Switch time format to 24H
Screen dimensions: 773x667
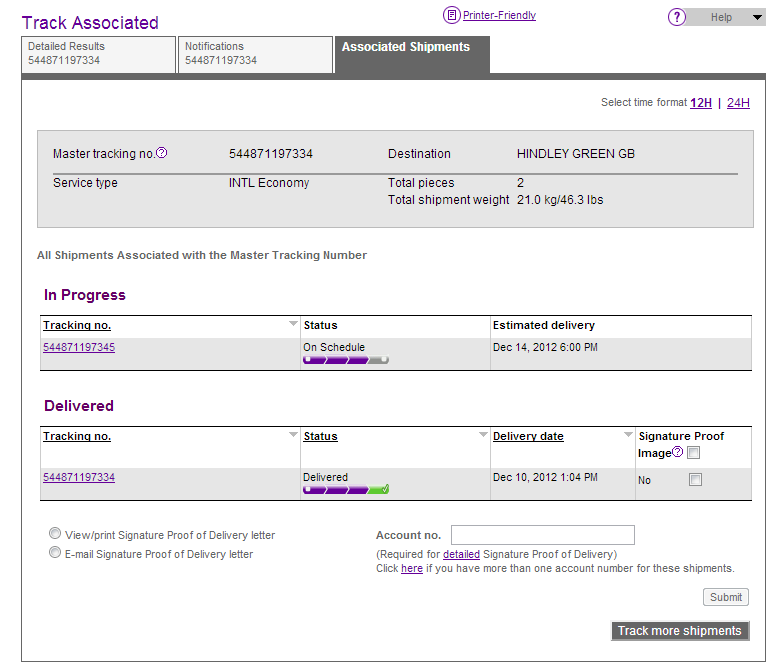click(738, 102)
